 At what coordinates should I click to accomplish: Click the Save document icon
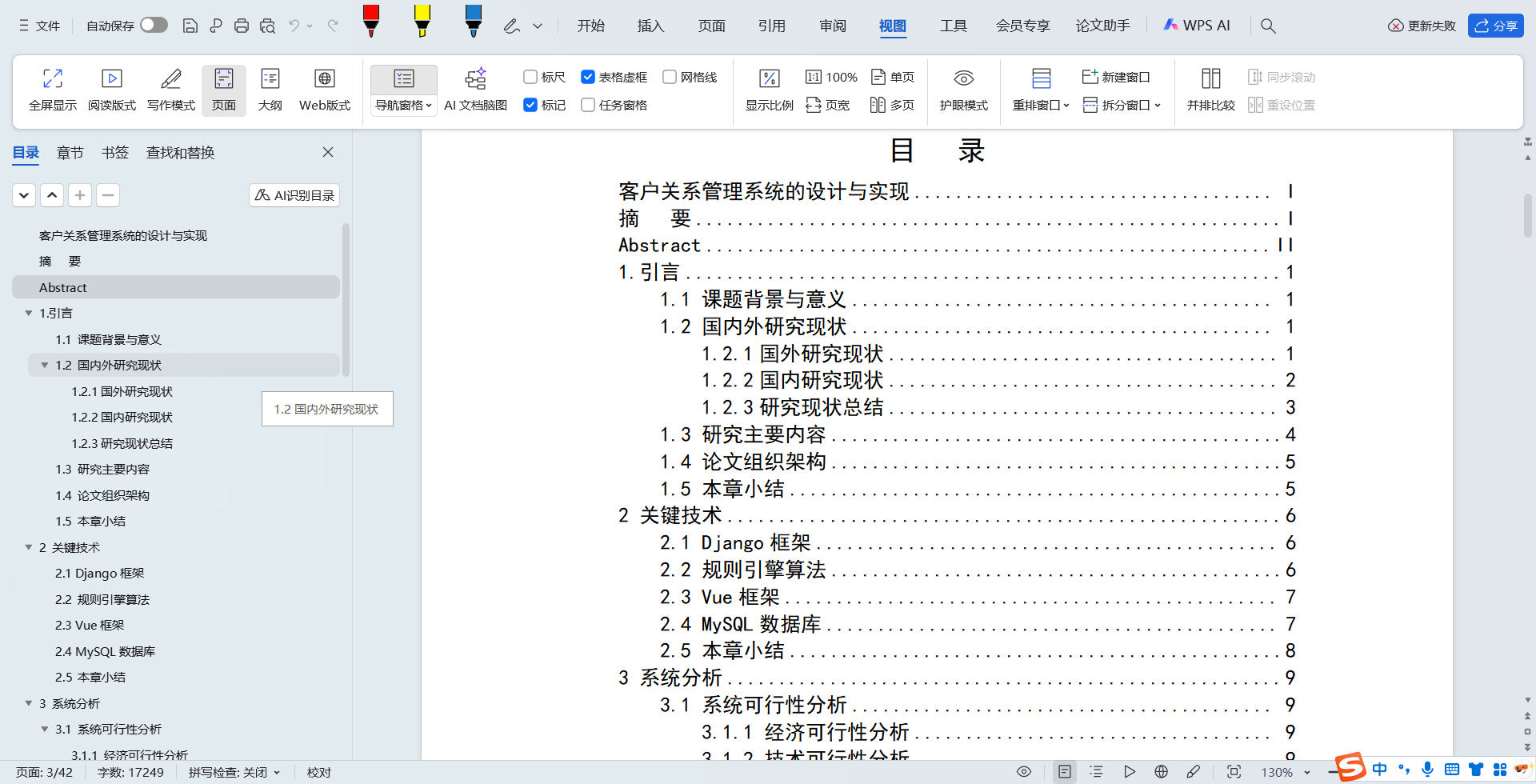click(190, 26)
